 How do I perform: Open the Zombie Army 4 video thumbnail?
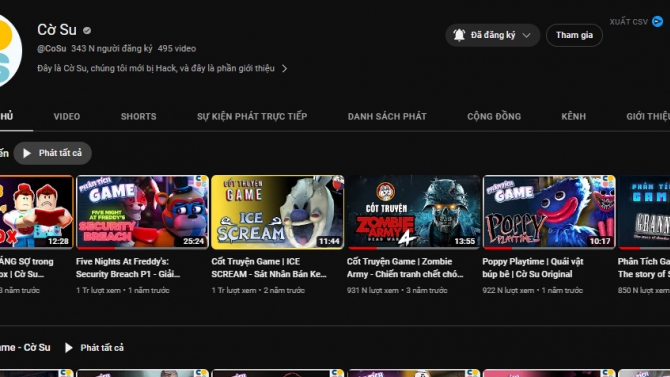point(413,212)
